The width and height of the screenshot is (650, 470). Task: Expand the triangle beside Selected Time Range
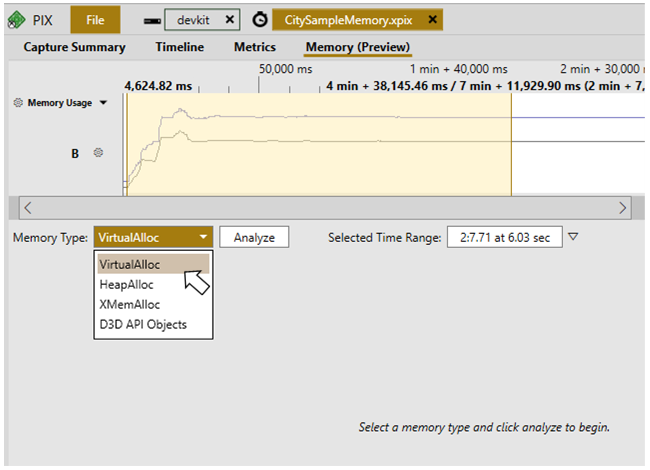[x=573, y=237]
